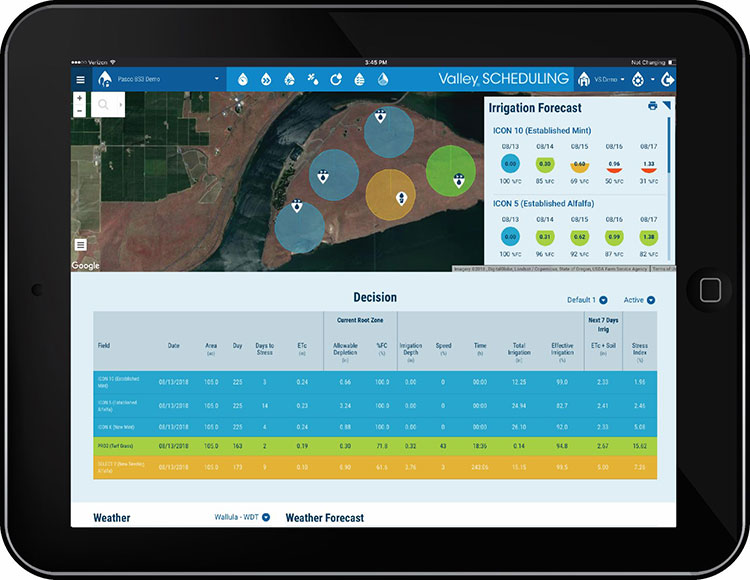The height and width of the screenshot is (580, 750).
Task: Click ICON 10 08/13 forecast circle 0.00
Action: pyautogui.click(x=510, y=164)
